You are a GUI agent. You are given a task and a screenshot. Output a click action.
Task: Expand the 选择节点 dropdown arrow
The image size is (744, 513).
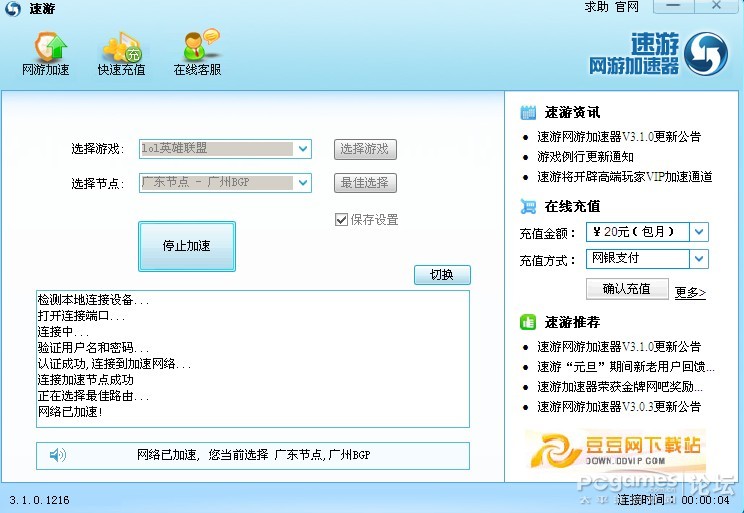coord(303,183)
